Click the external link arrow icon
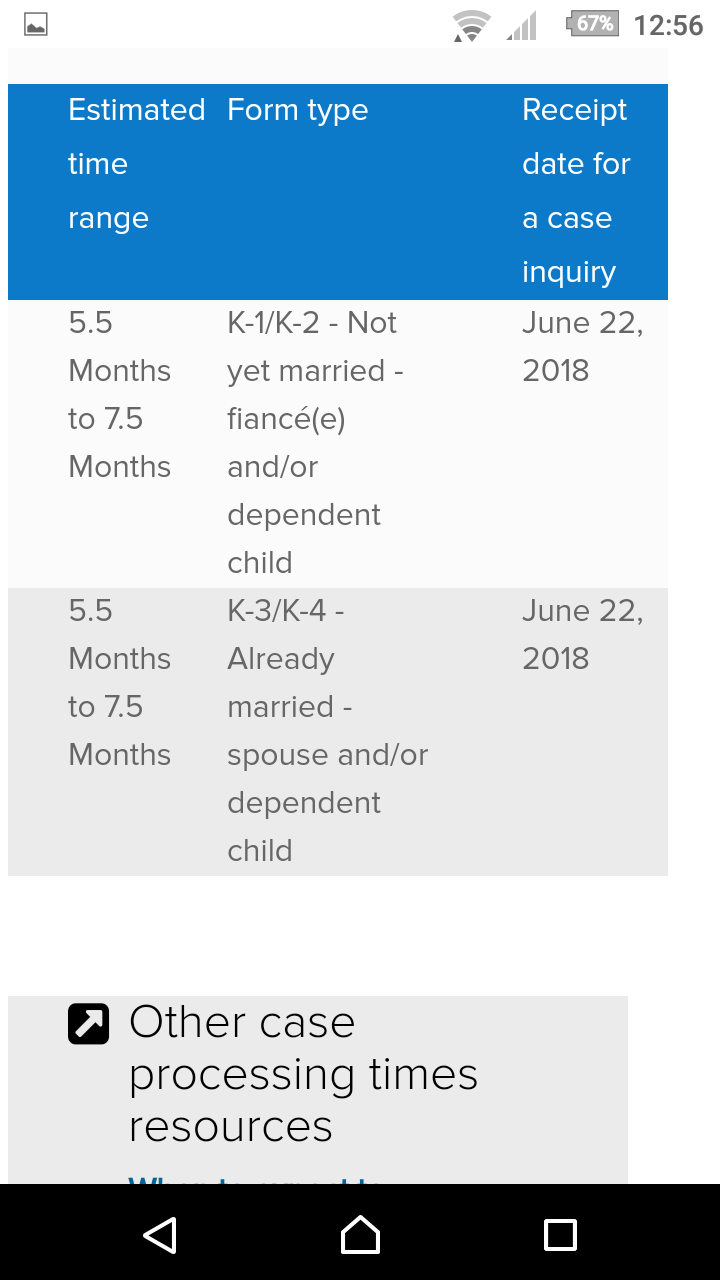 pyautogui.click(x=89, y=1023)
